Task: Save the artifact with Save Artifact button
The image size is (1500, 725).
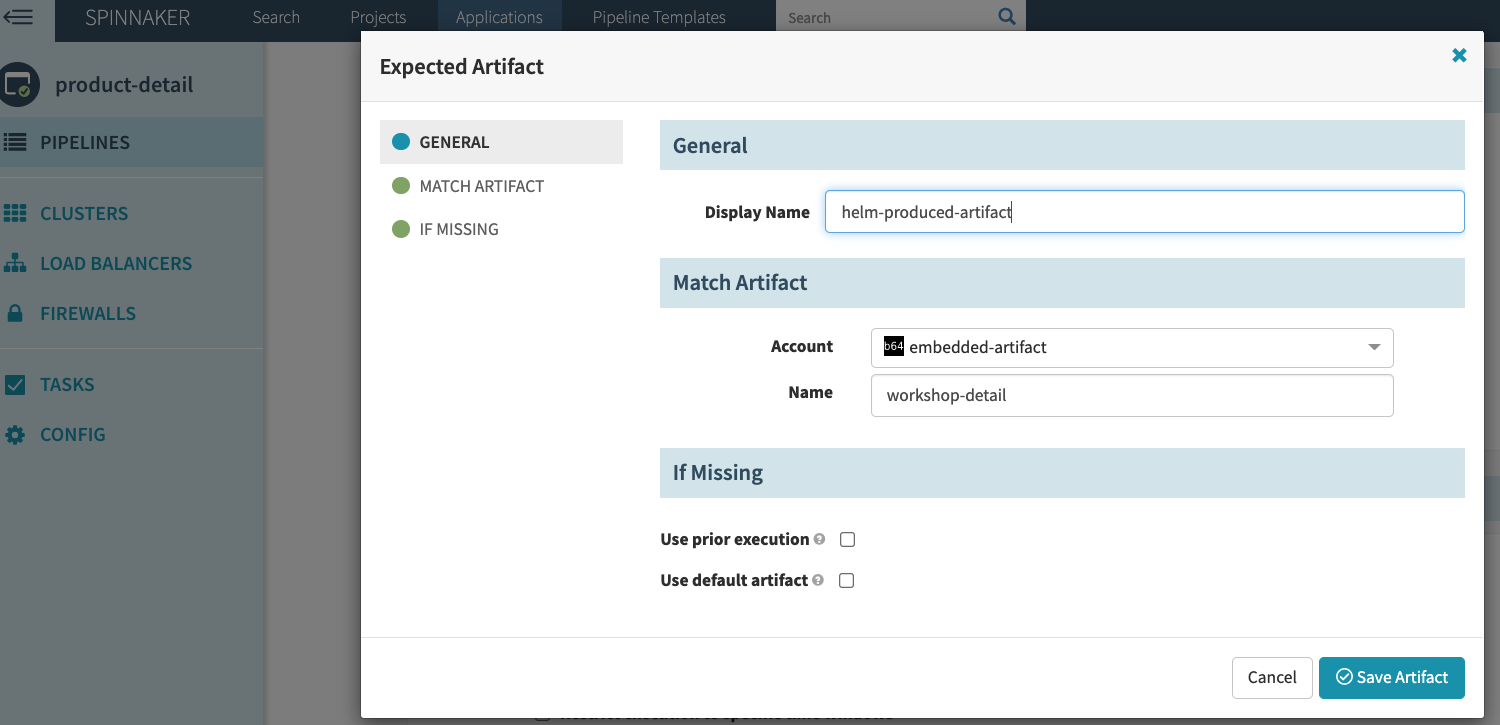Action: point(1391,677)
